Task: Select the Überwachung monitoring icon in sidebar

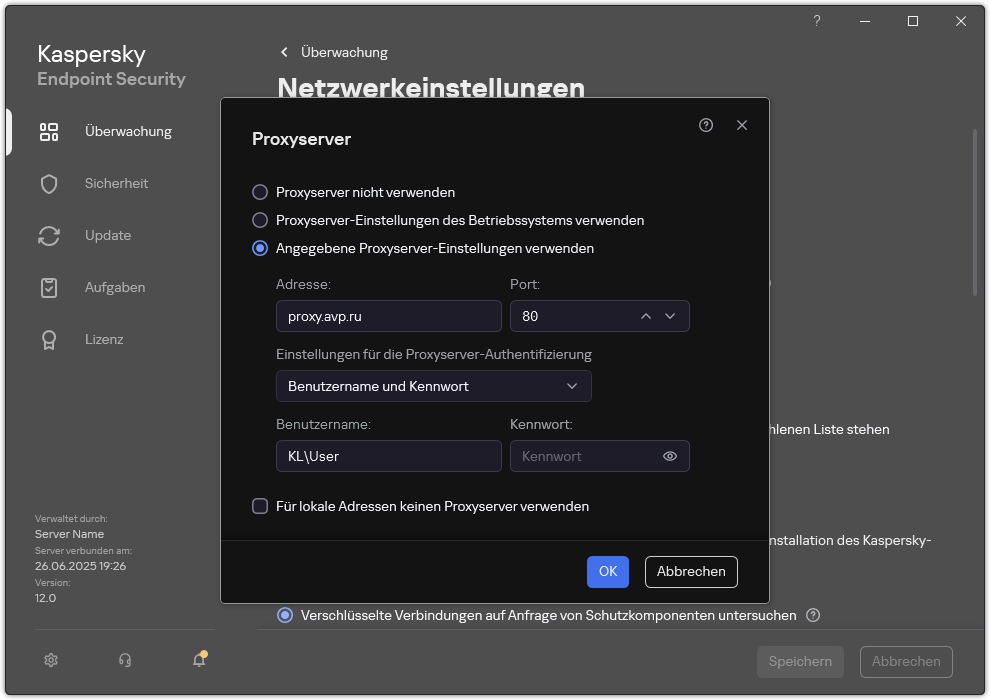Action: 49,131
